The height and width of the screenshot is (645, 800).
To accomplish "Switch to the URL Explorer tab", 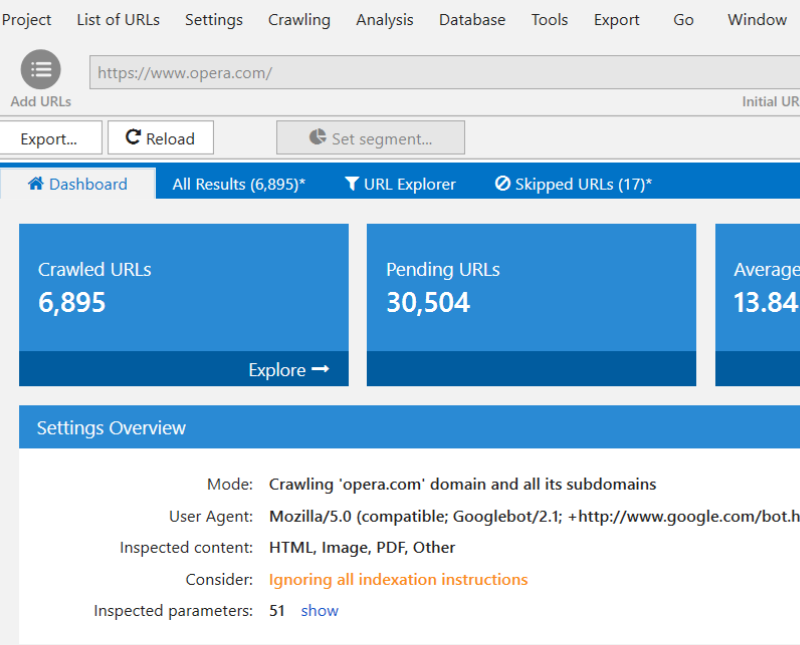I will [400, 184].
